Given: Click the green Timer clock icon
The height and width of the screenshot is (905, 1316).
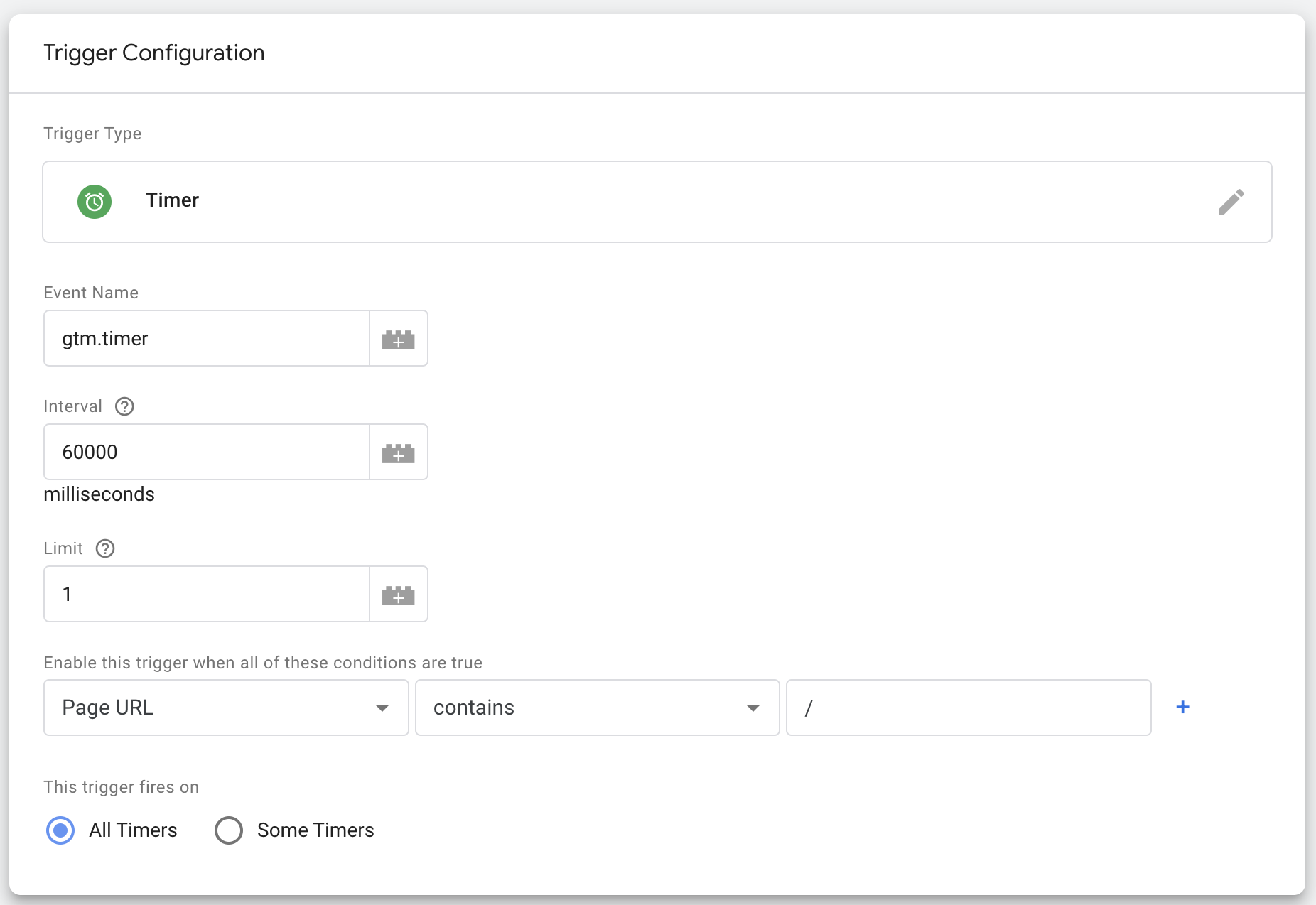Looking at the screenshot, I should click(x=95, y=202).
